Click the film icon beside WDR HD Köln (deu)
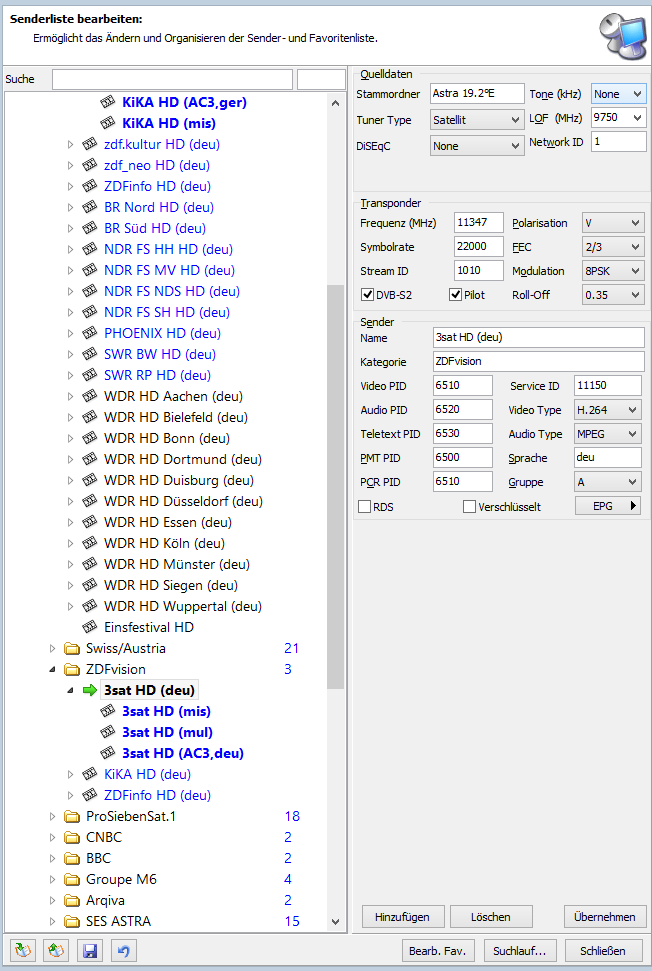The height and width of the screenshot is (971, 652). tap(90, 543)
